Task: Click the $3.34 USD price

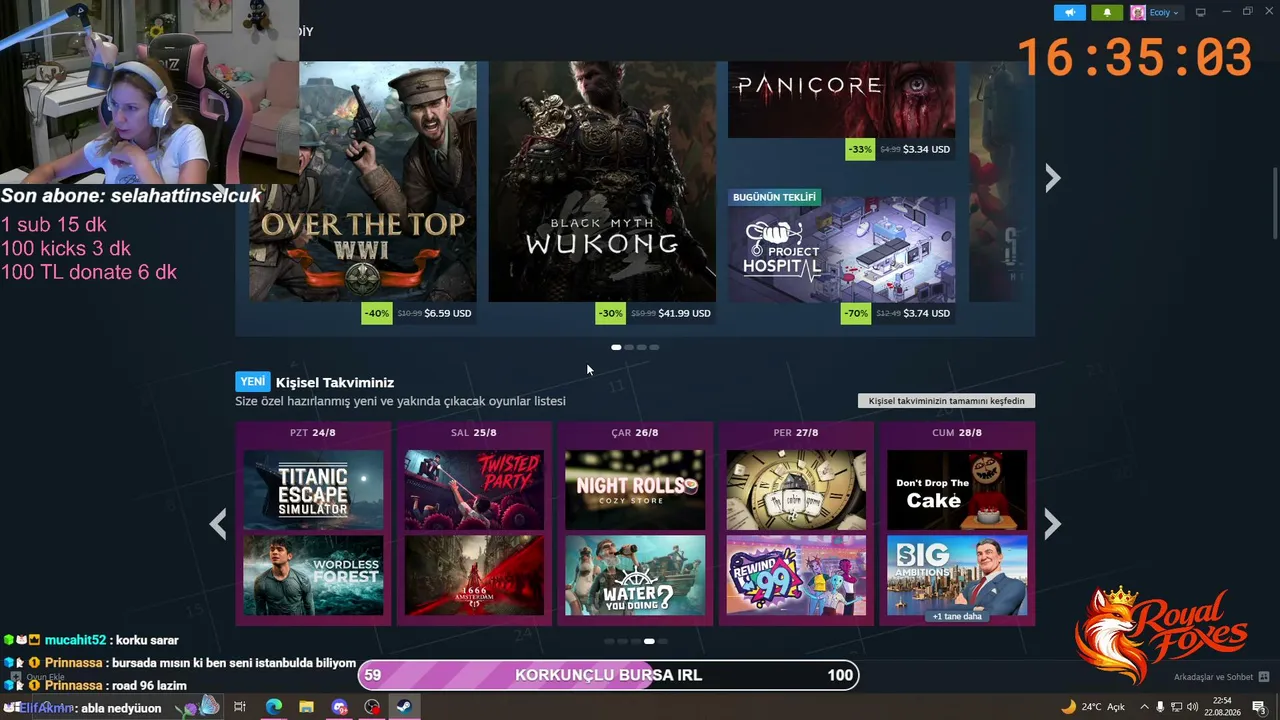Action: point(926,149)
